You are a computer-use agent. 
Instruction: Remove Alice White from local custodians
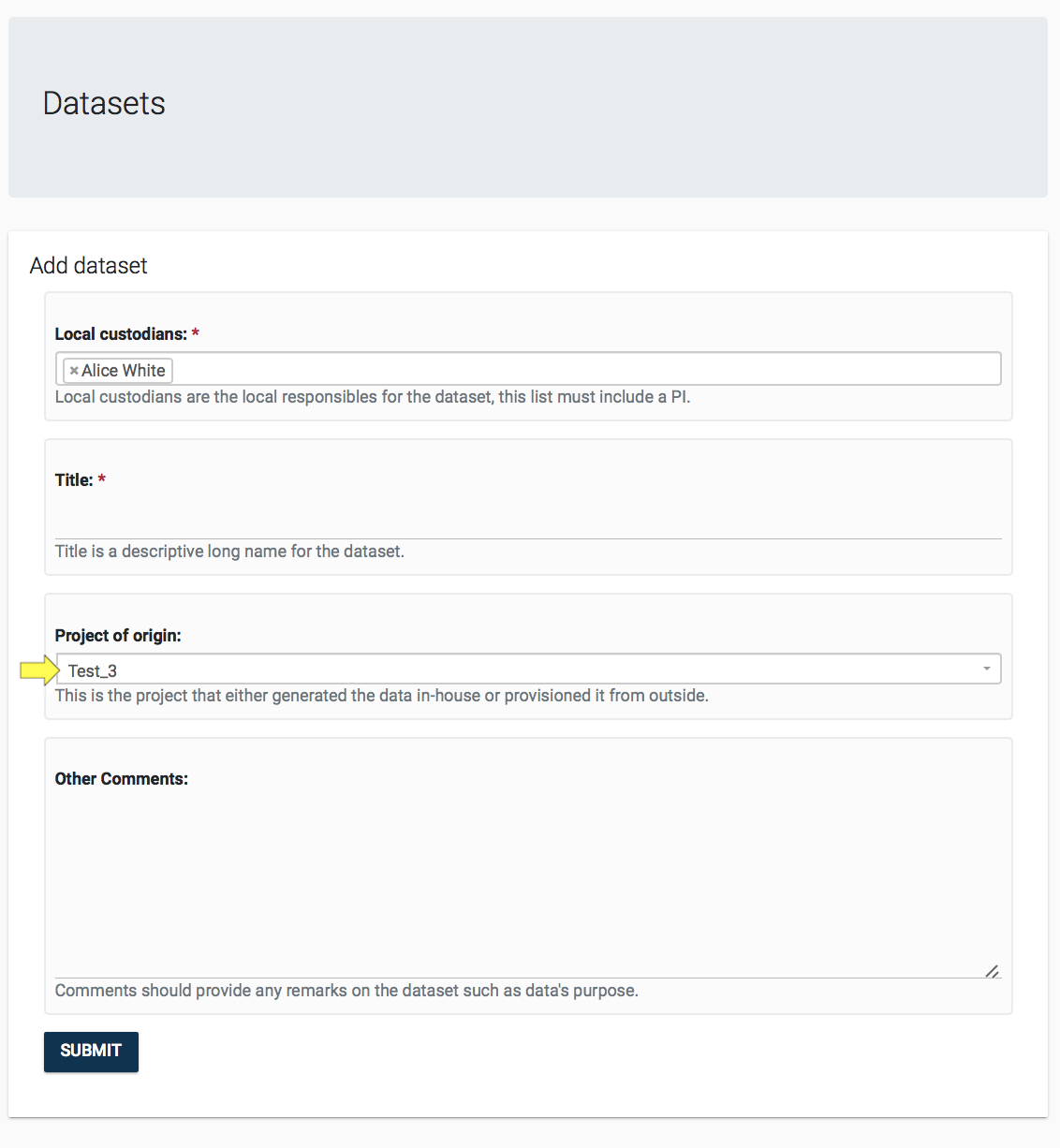[74, 371]
